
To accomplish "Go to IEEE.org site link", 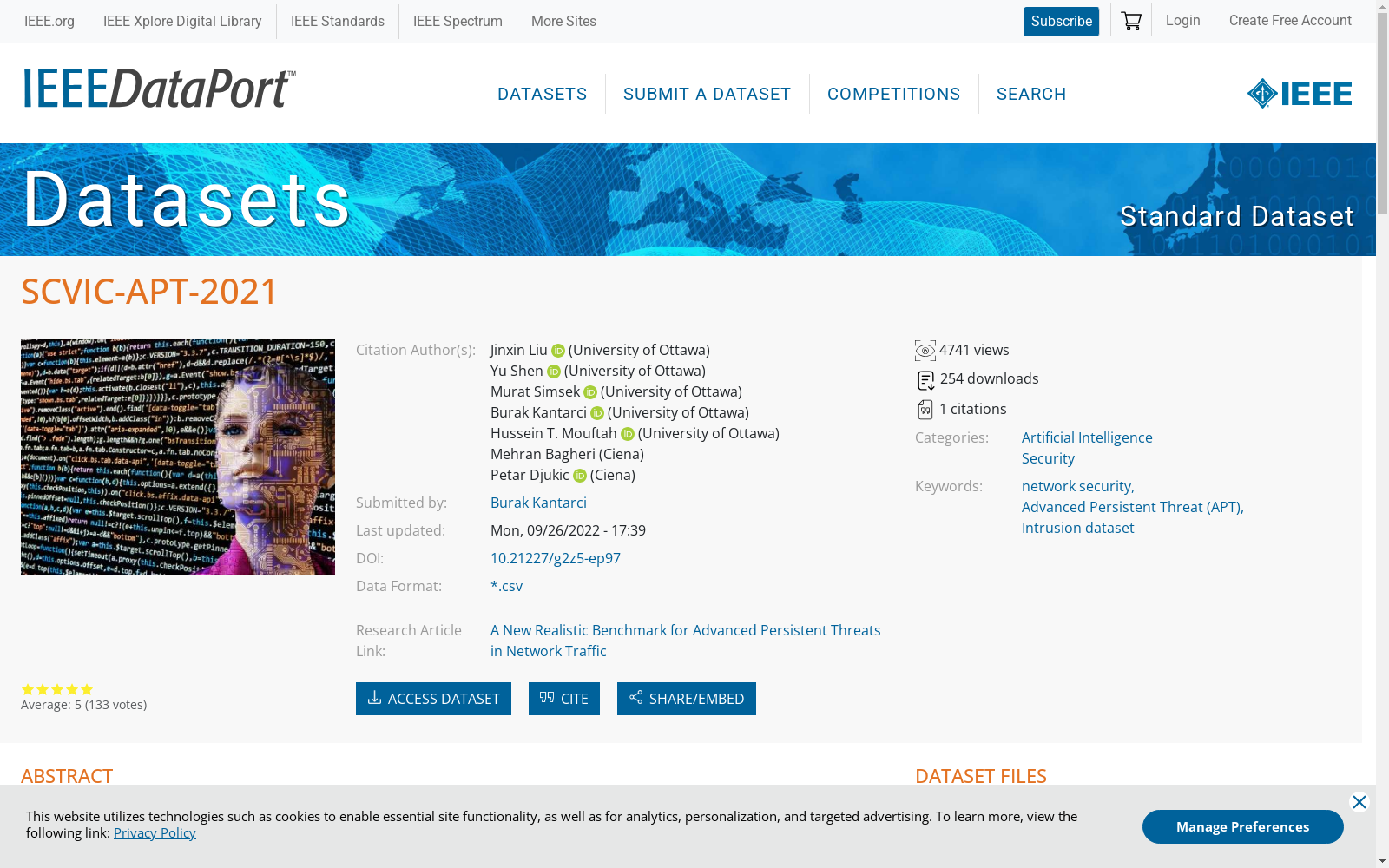I will [x=49, y=21].
